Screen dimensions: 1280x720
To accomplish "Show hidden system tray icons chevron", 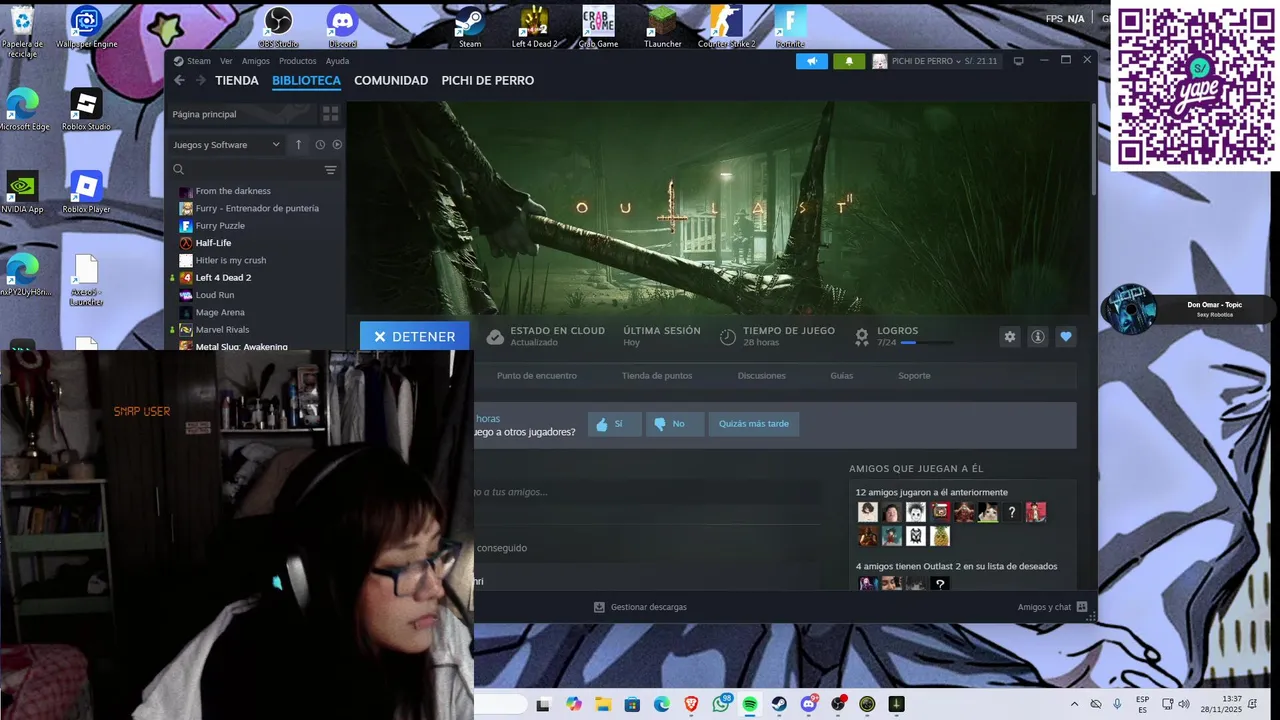I will (x=1074, y=704).
